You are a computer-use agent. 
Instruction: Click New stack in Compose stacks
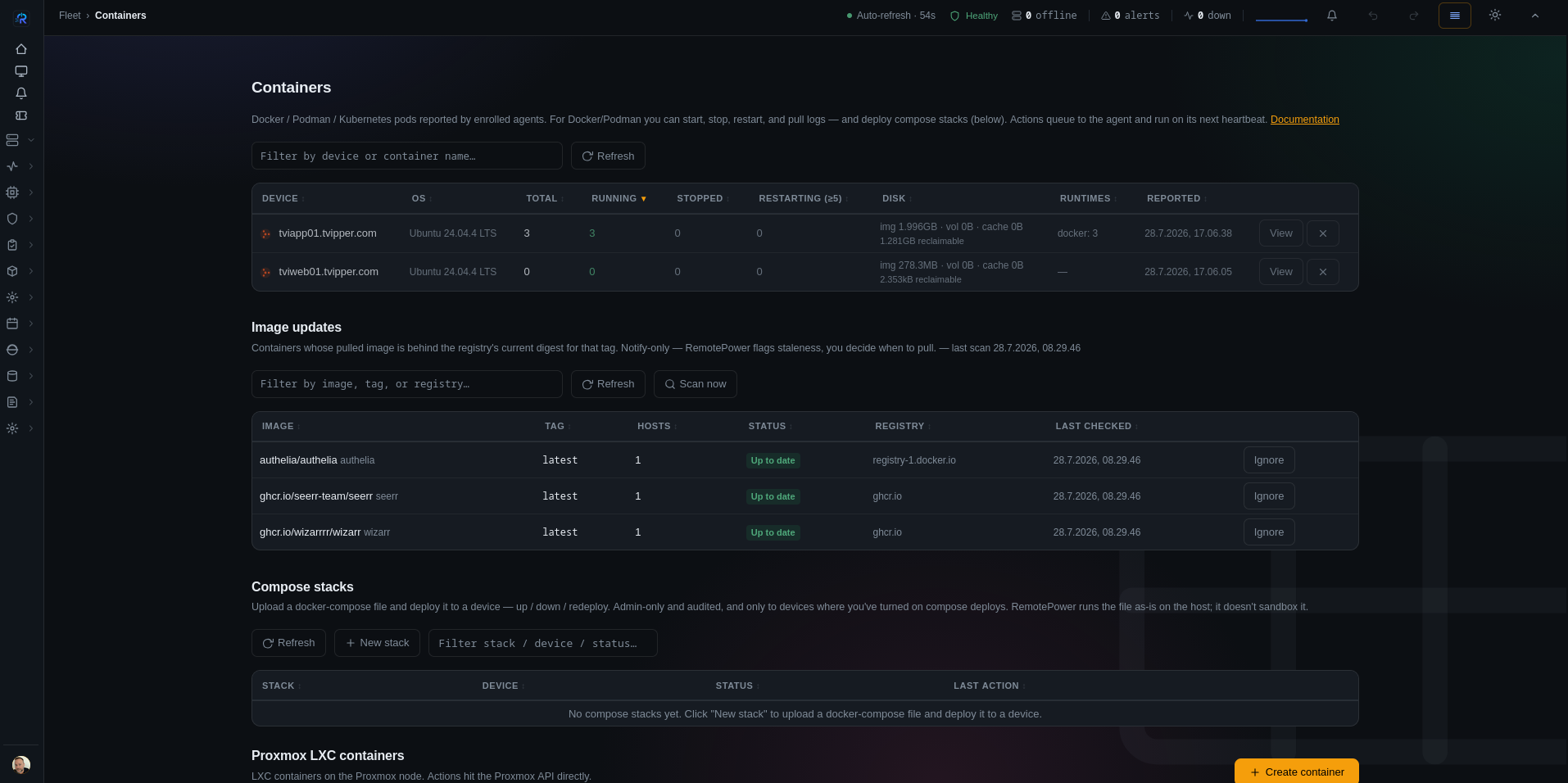pyautogui.click(x=377, y=643)
